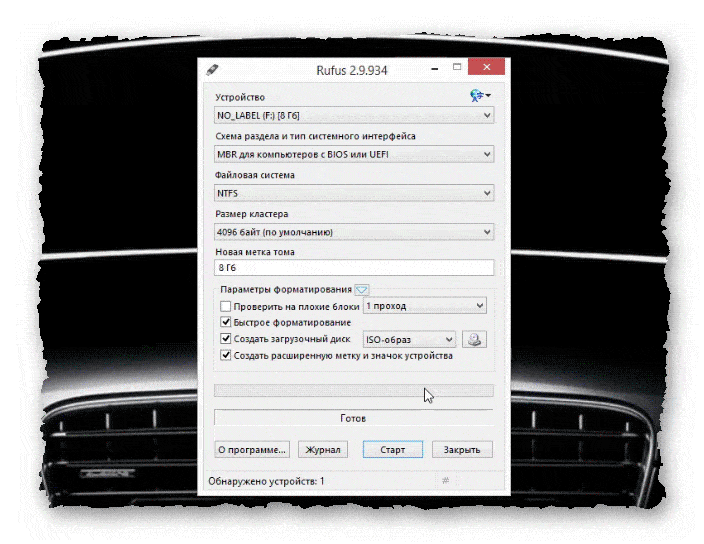
Task: Toggle 'Создать загрузочный диск' checkbox
Action: (x=225, y=338)
